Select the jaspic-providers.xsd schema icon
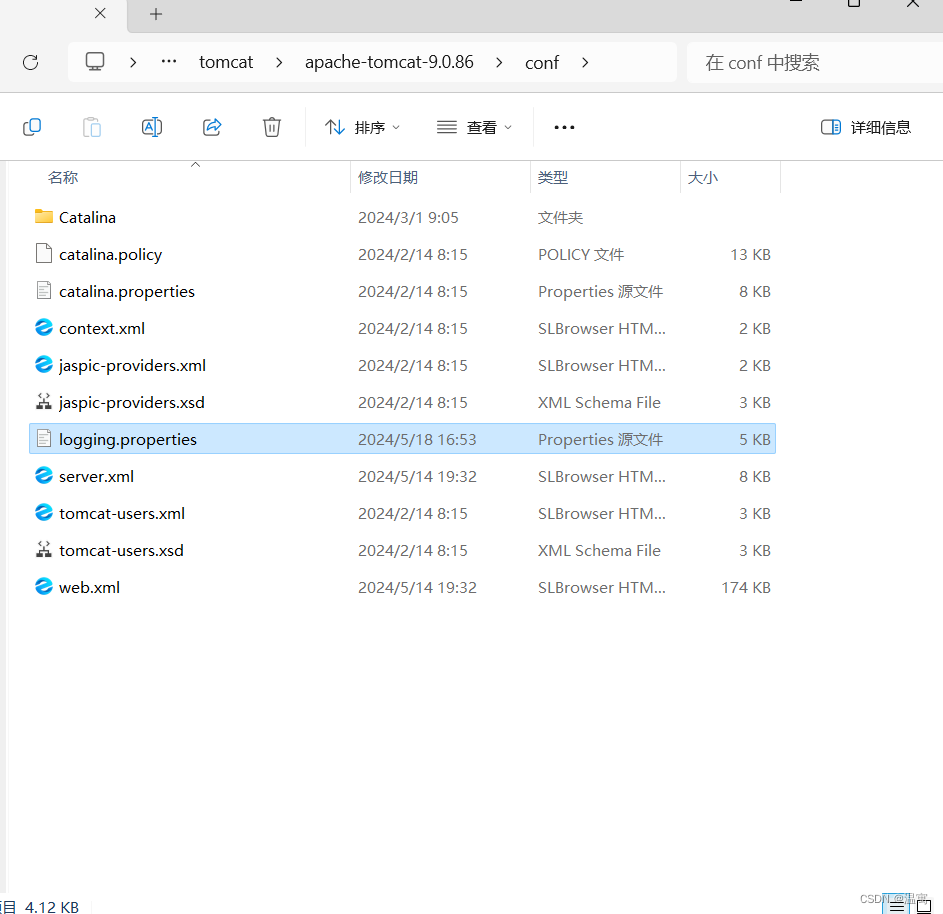The image size is (943, 914). 44,402
